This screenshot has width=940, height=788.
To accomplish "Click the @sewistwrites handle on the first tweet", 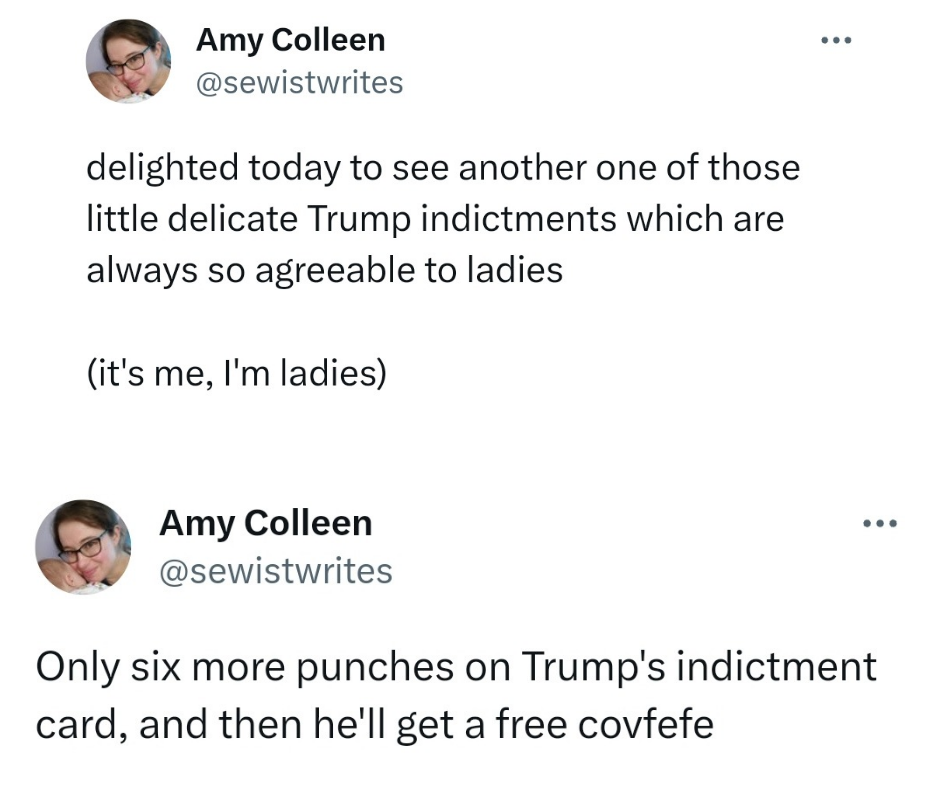I will pyautogui.click(x=299, y=83).
